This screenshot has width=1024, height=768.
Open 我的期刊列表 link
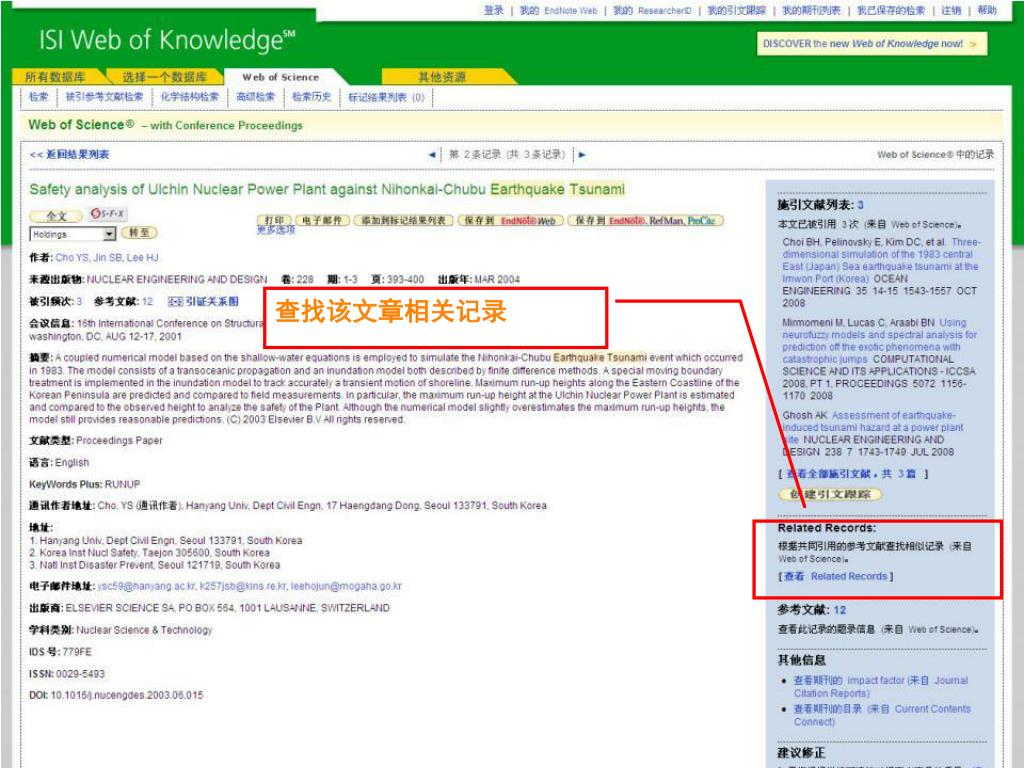[811, 10]
